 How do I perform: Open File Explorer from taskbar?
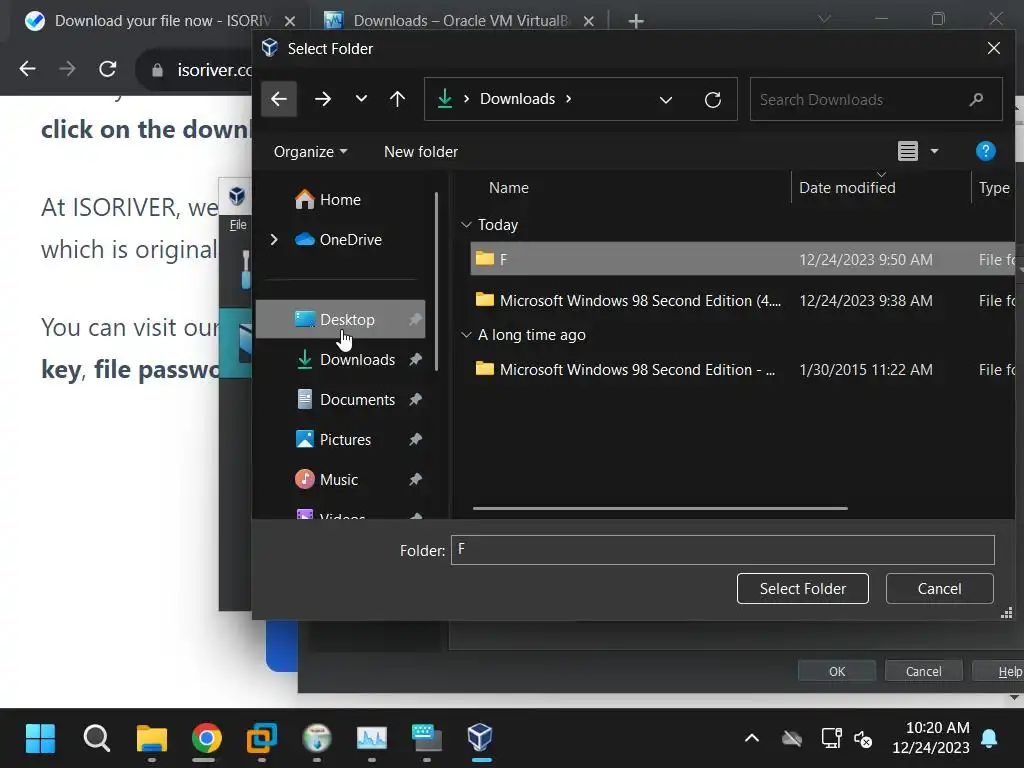click(x=152, y=739)
